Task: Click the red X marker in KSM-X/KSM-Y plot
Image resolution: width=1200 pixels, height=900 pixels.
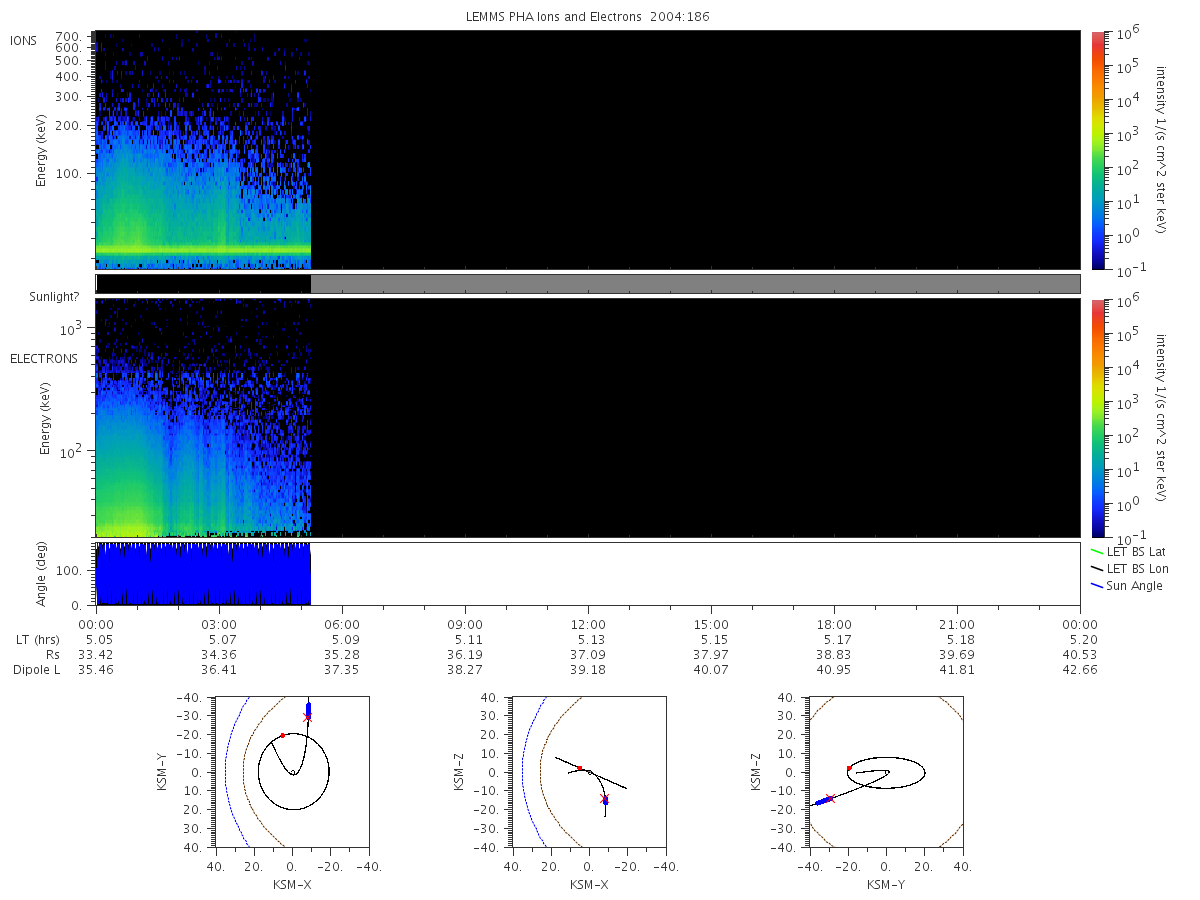Action: [x=307, y=717]
